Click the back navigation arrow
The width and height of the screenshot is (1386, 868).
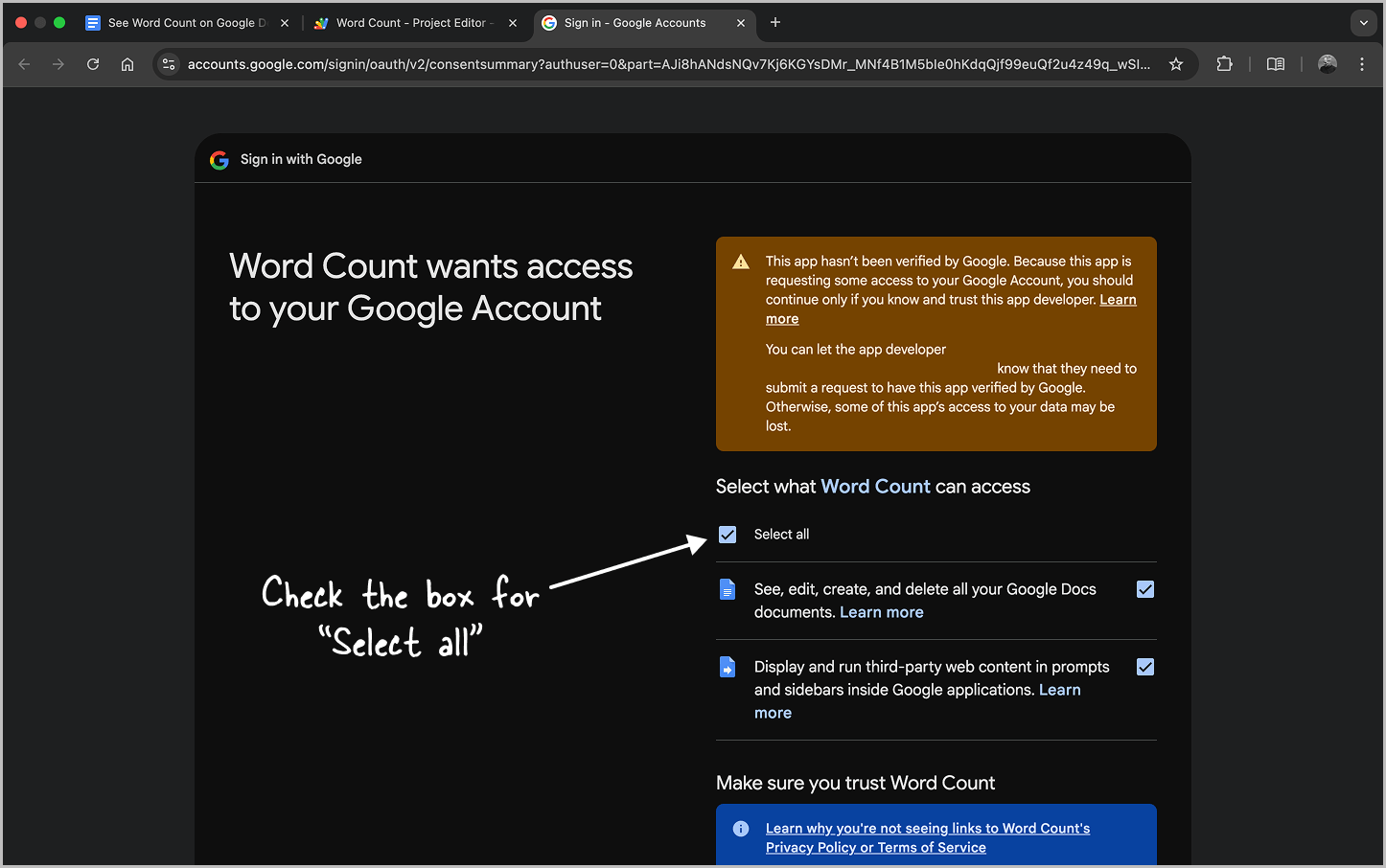pyautogui.click(x=24, y=64)
